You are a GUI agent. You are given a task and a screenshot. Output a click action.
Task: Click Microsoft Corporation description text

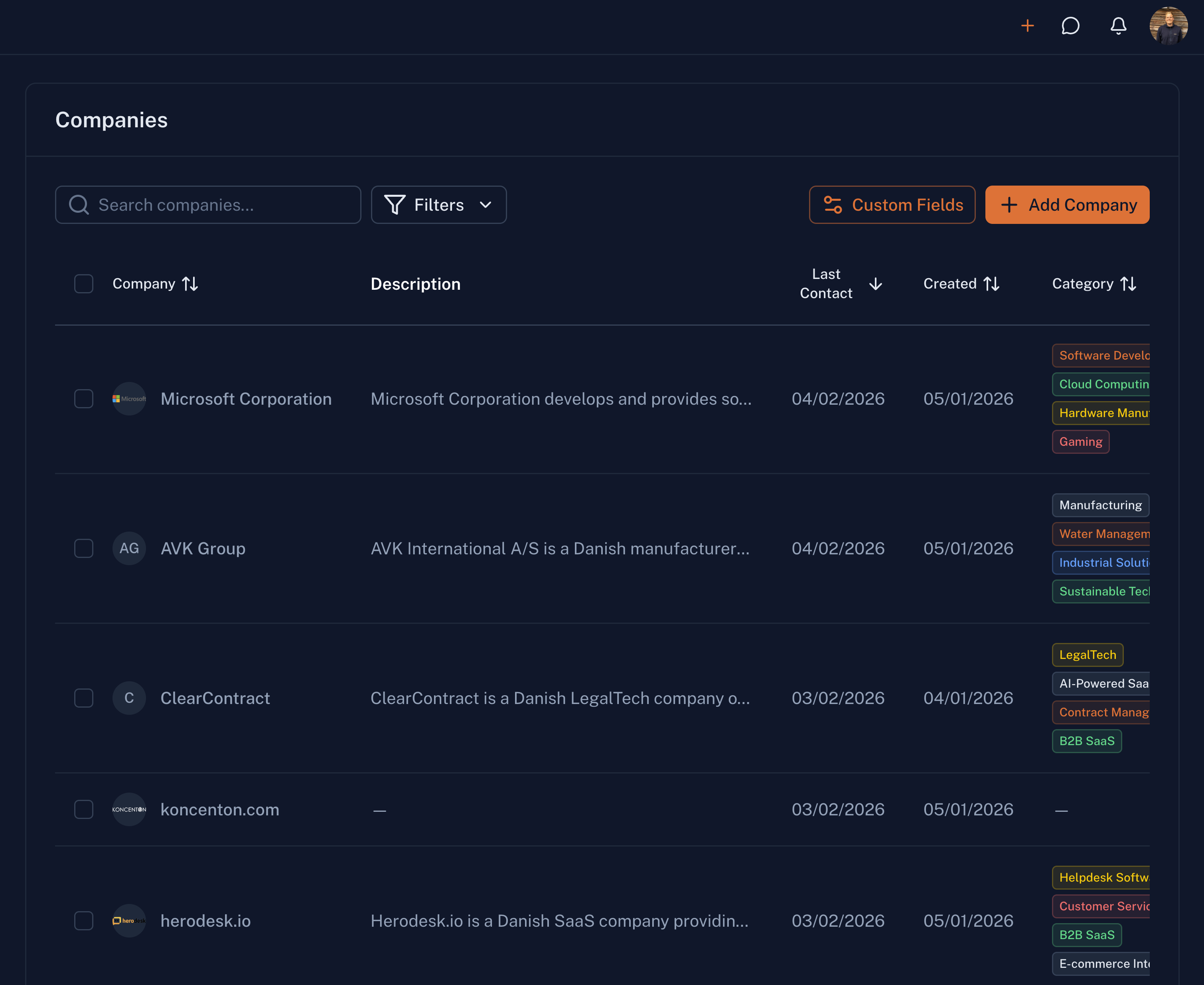pyautogui.click(x=561, y=399)
